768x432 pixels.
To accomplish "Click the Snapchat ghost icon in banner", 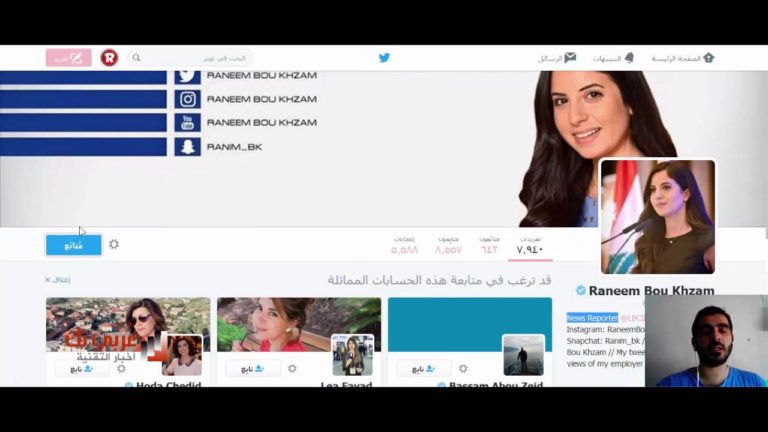I will [x=188, y=147].
